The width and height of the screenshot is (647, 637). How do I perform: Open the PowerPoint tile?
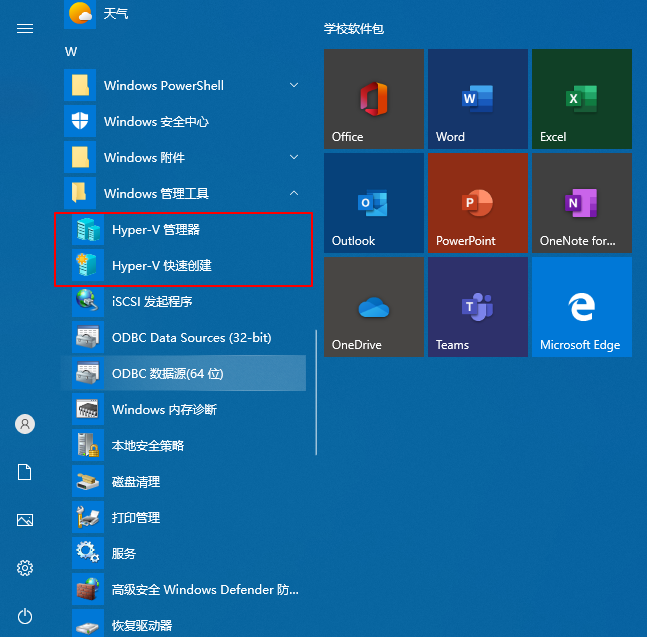point(477,203)
